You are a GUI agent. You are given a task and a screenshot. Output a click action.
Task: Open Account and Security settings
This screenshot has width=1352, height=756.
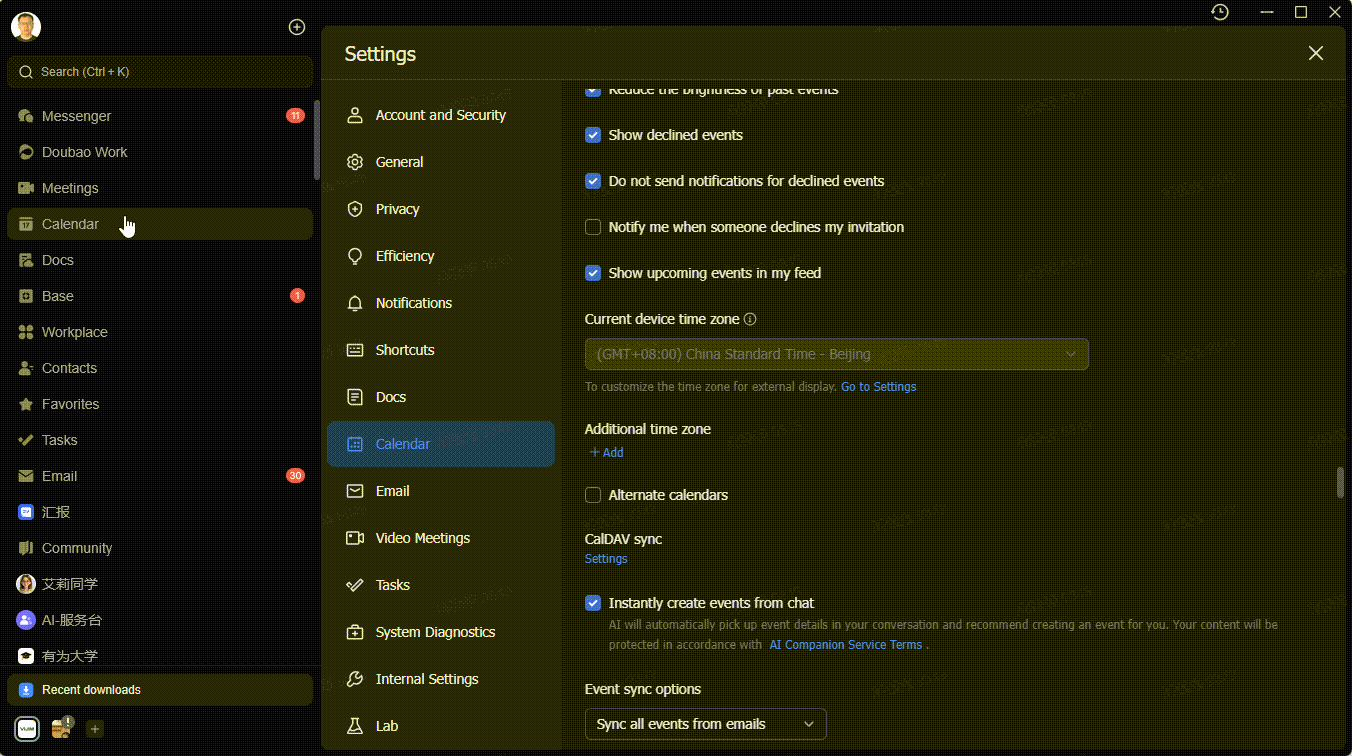click(441, 115)
